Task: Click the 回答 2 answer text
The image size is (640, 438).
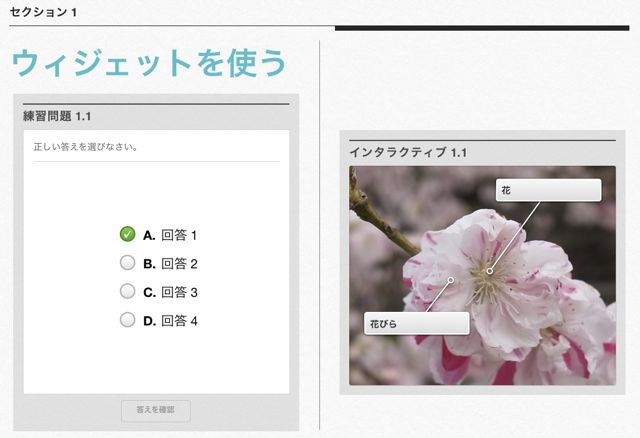Action: [x=180, y=264]
